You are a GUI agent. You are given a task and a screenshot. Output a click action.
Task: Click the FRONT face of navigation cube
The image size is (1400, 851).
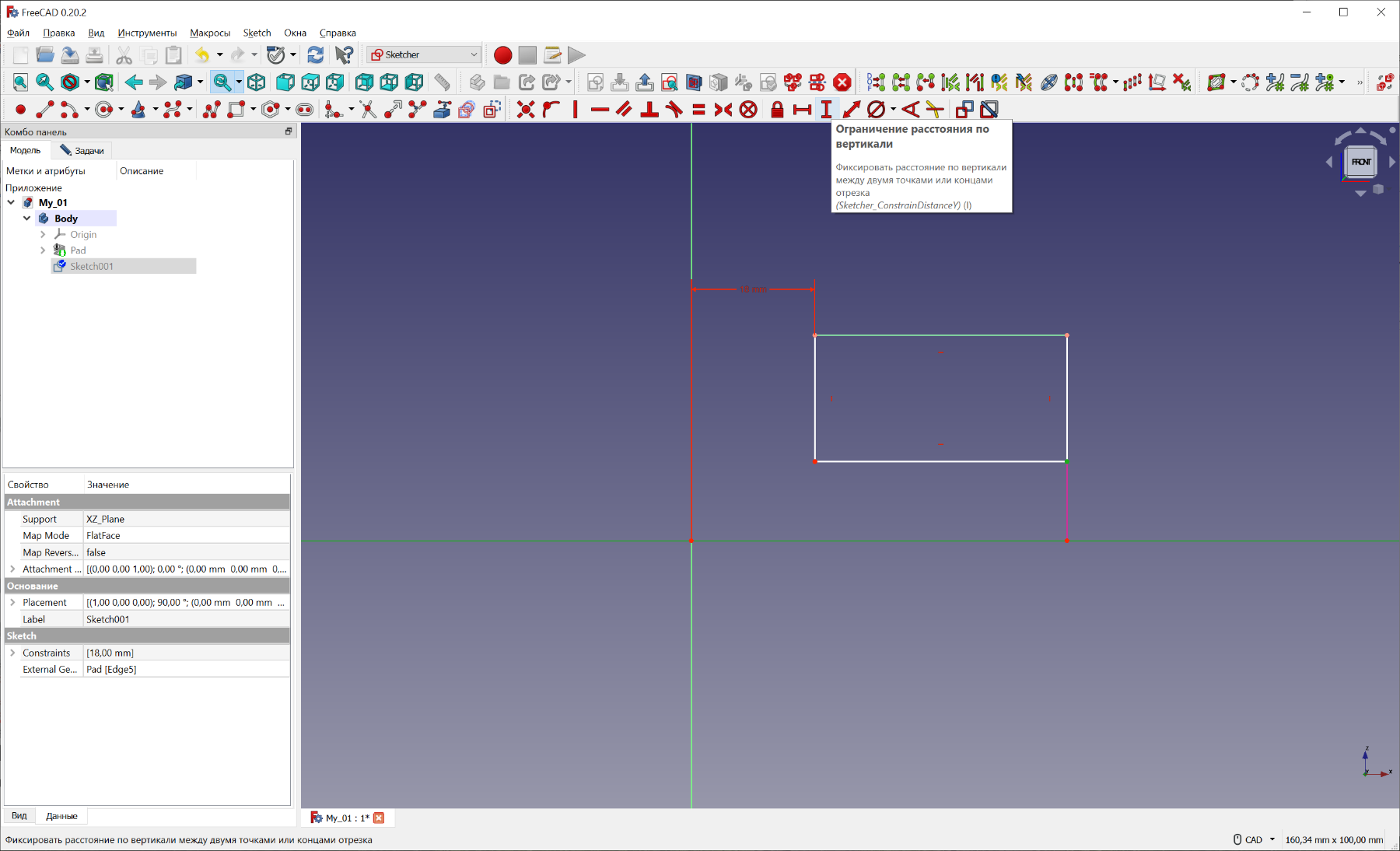[1360, 162]
